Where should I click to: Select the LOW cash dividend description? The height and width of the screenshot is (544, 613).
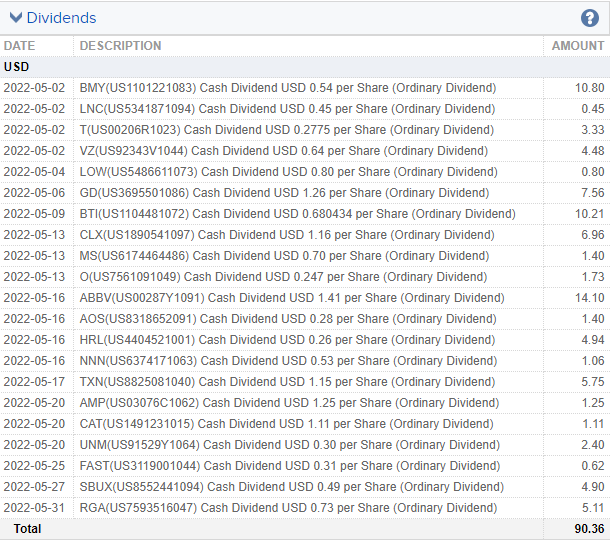coord(289,172)
